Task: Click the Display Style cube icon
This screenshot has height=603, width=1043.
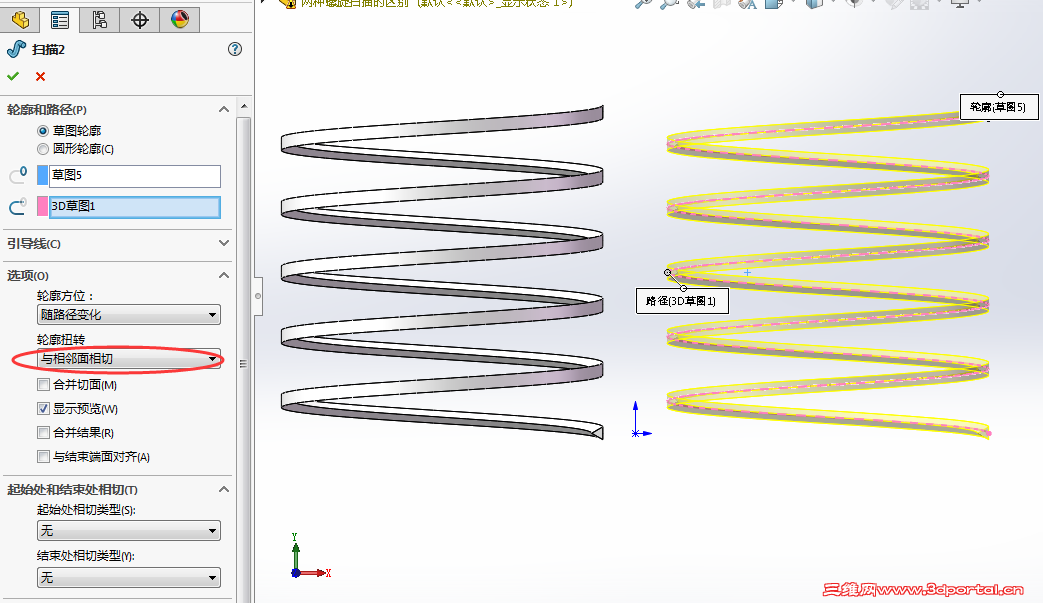Action: [813, 3]
